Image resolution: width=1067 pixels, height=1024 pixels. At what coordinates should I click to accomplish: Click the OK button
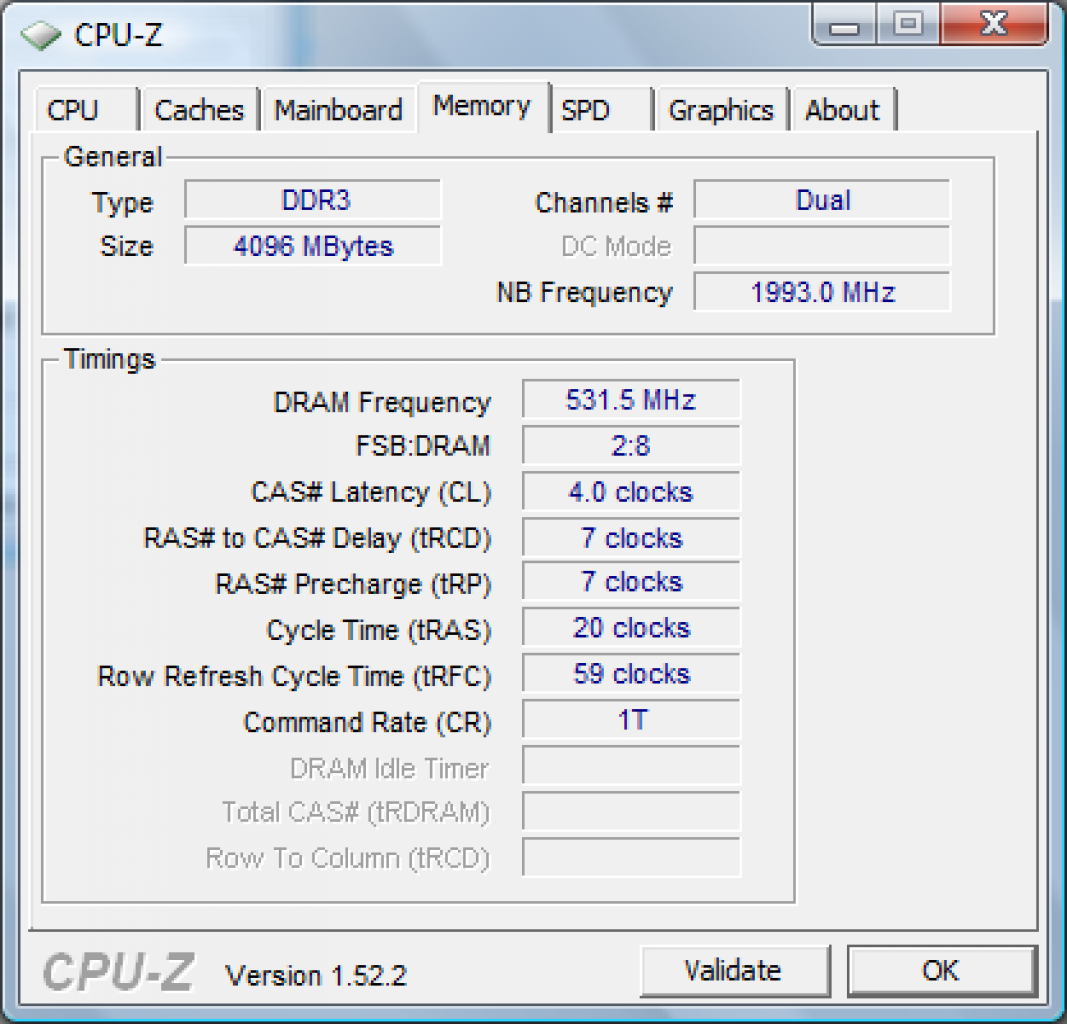[x=942, y=970]
